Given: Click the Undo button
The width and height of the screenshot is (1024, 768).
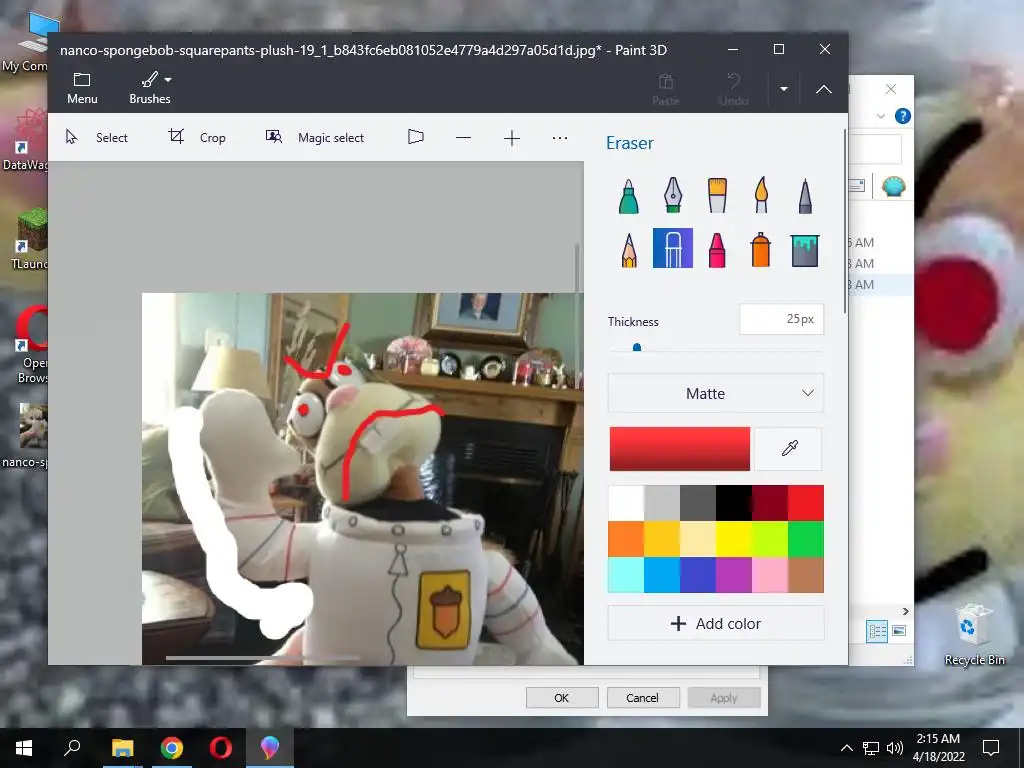Looking at the screenshot, I should (733, 89).
